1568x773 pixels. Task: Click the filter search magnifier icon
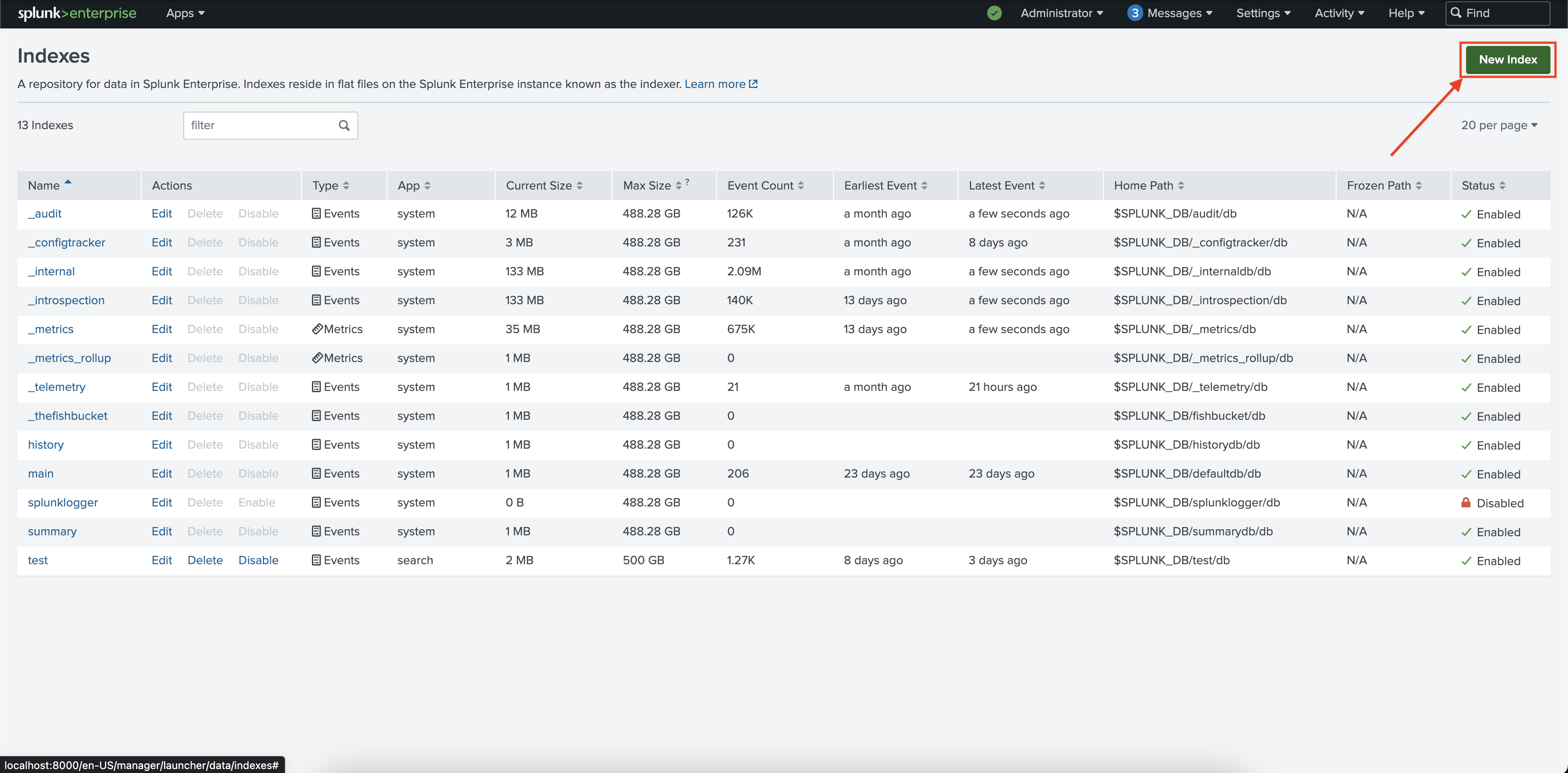coord(344,125)
